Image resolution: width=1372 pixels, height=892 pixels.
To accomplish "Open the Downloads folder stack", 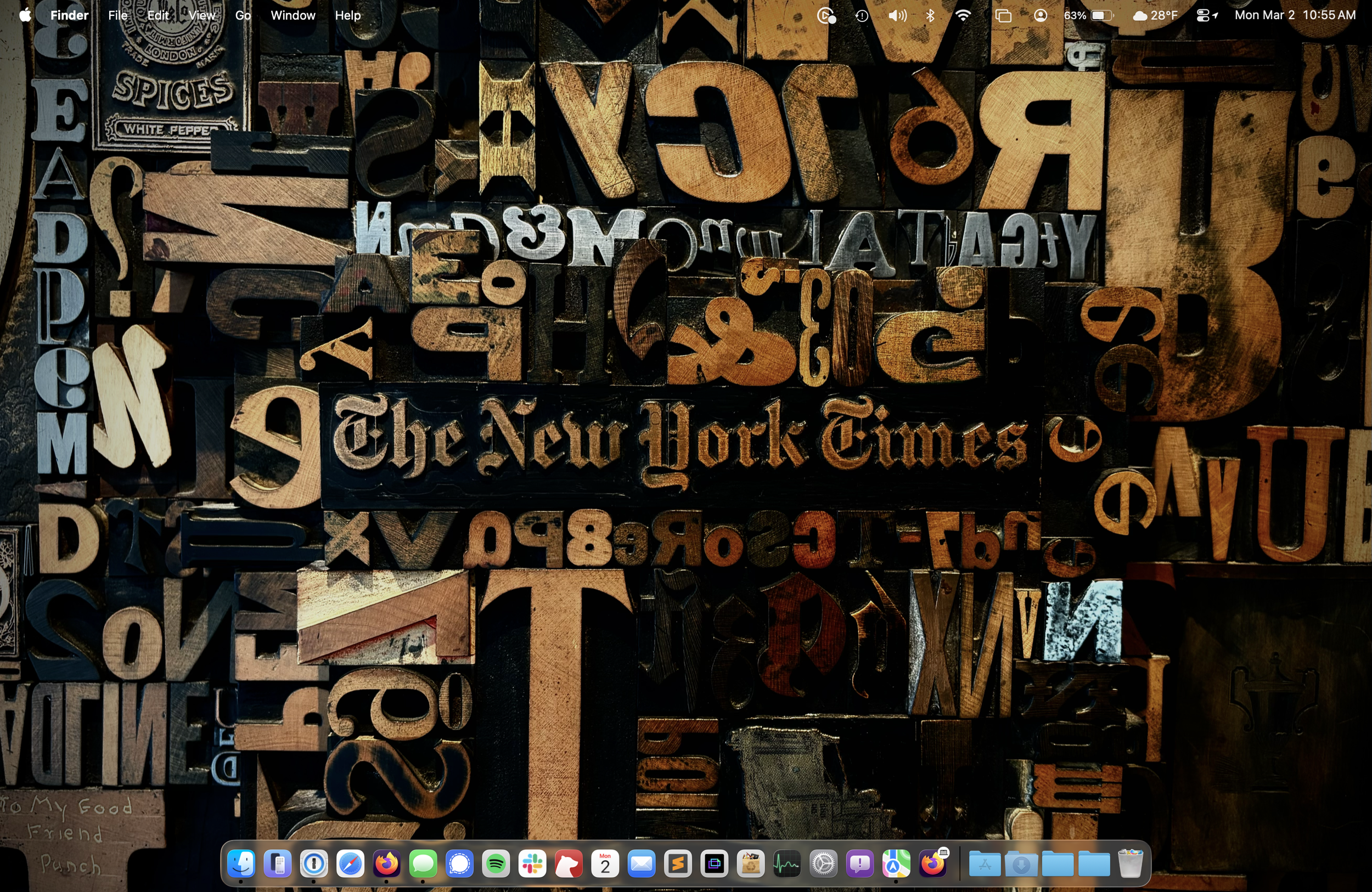I will click(x=1021, y=864).
